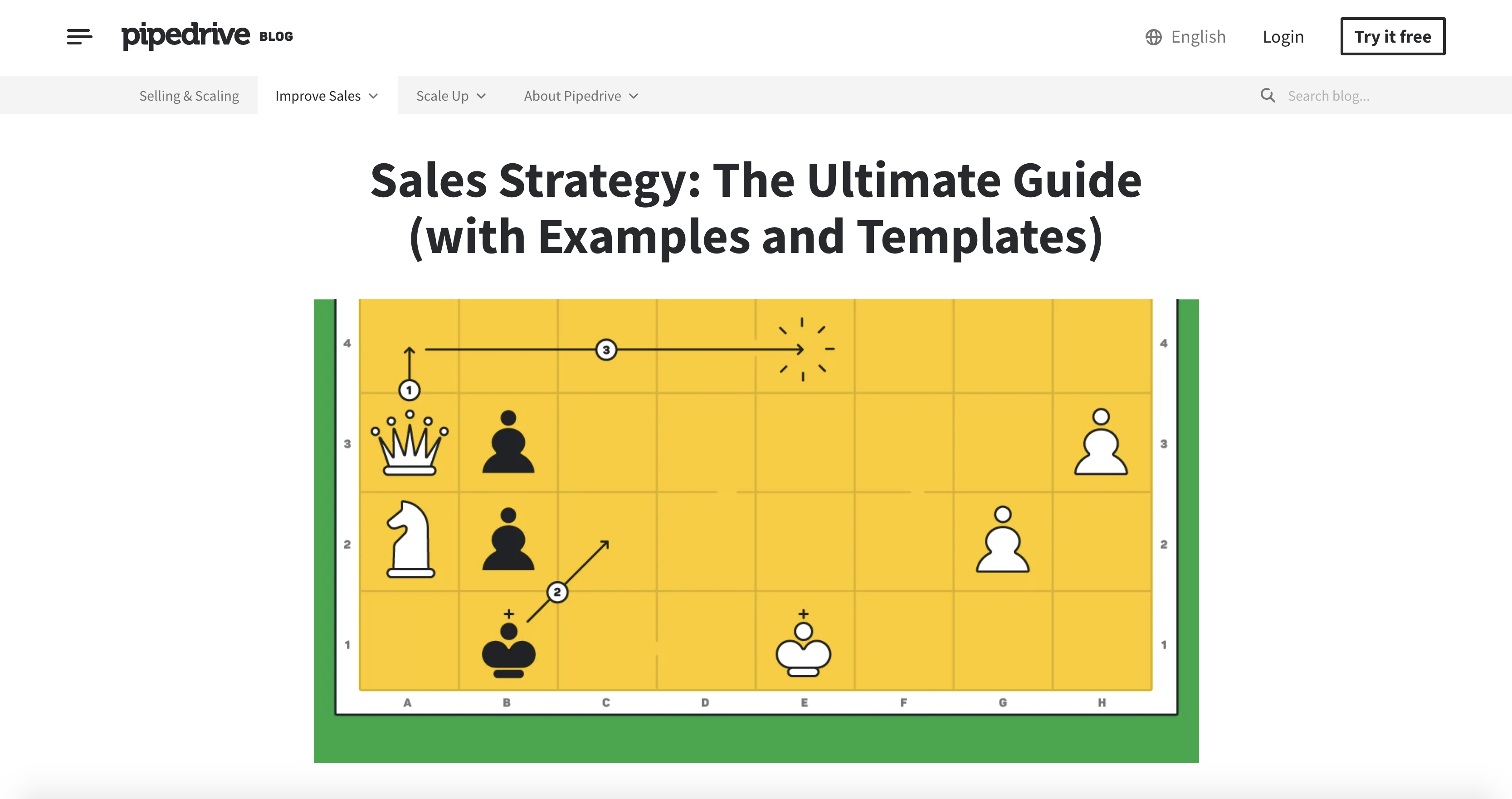Click the hamburger menu icon
The image size is (1512, 799).
tap(78, 36)
